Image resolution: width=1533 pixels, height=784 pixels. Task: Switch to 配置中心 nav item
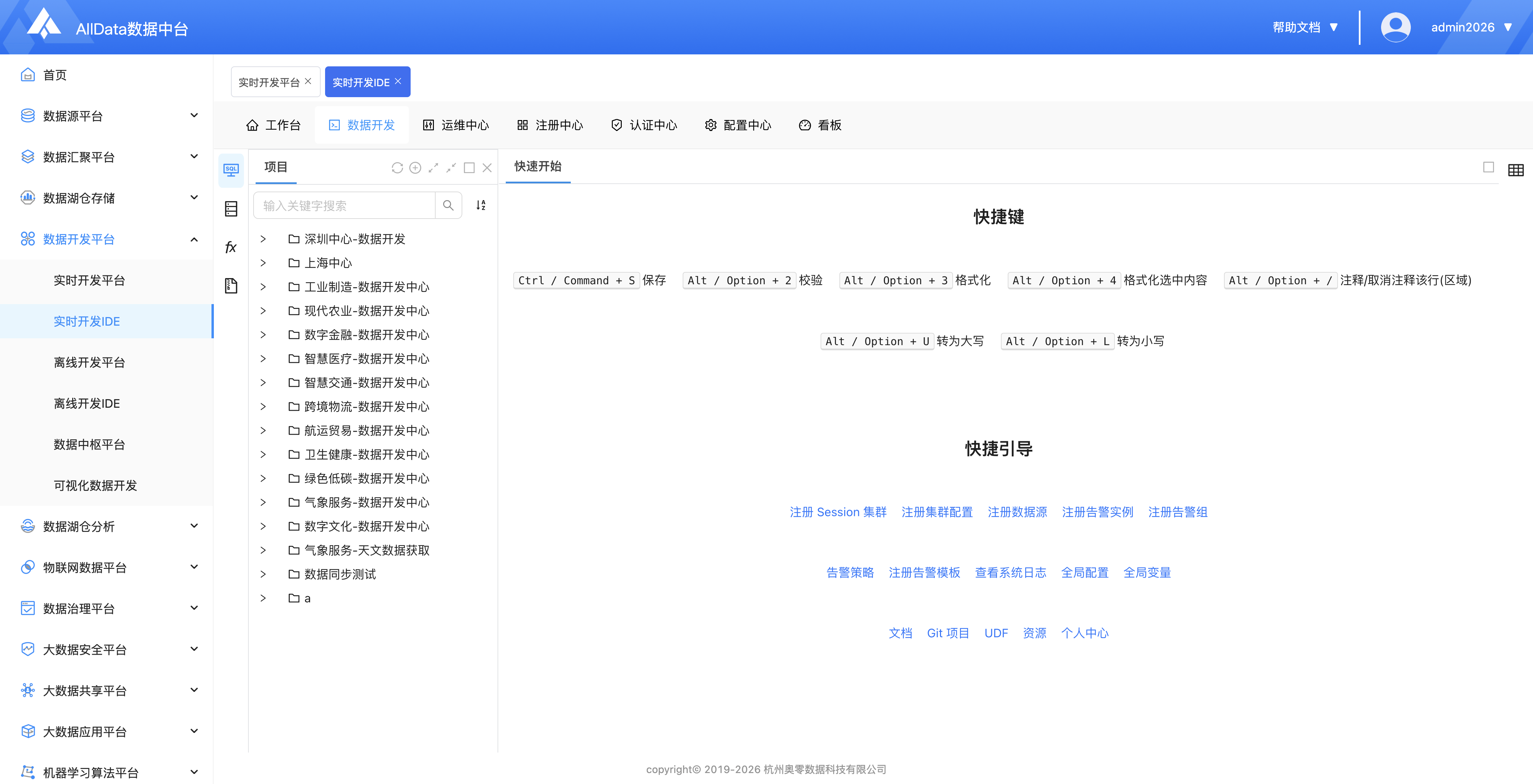point(738,125)
